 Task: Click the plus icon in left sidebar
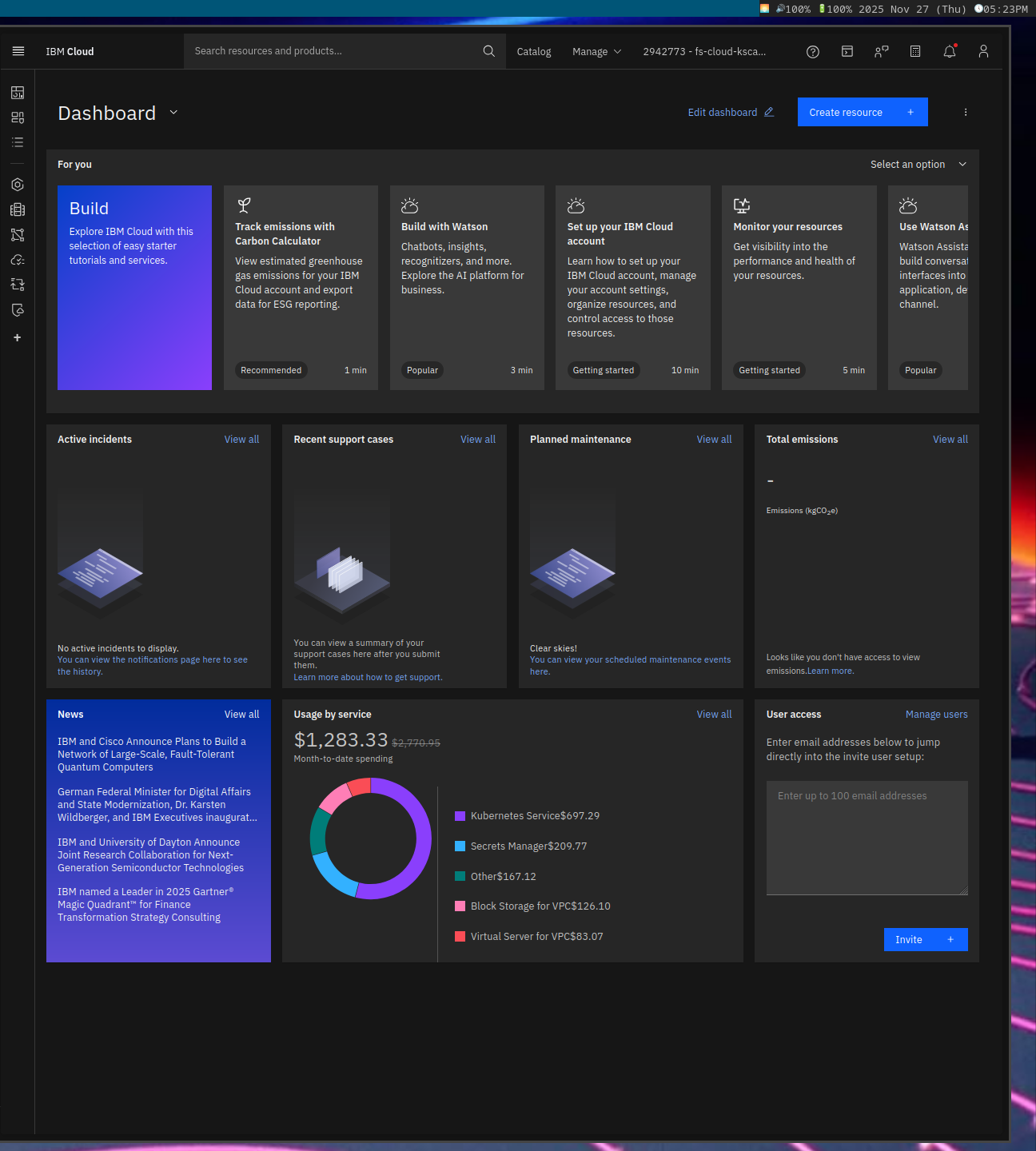pyautogui.click(x=18, y=337)
